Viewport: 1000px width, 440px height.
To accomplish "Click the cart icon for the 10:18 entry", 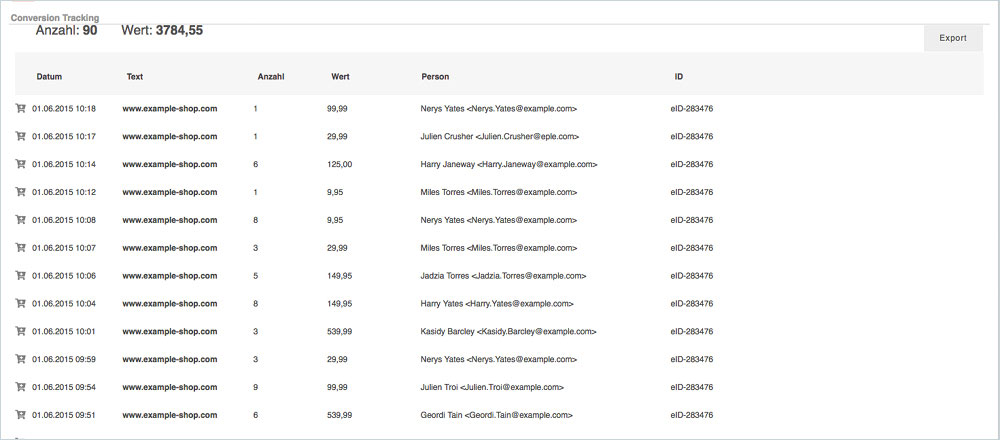I will pos(20,108).
